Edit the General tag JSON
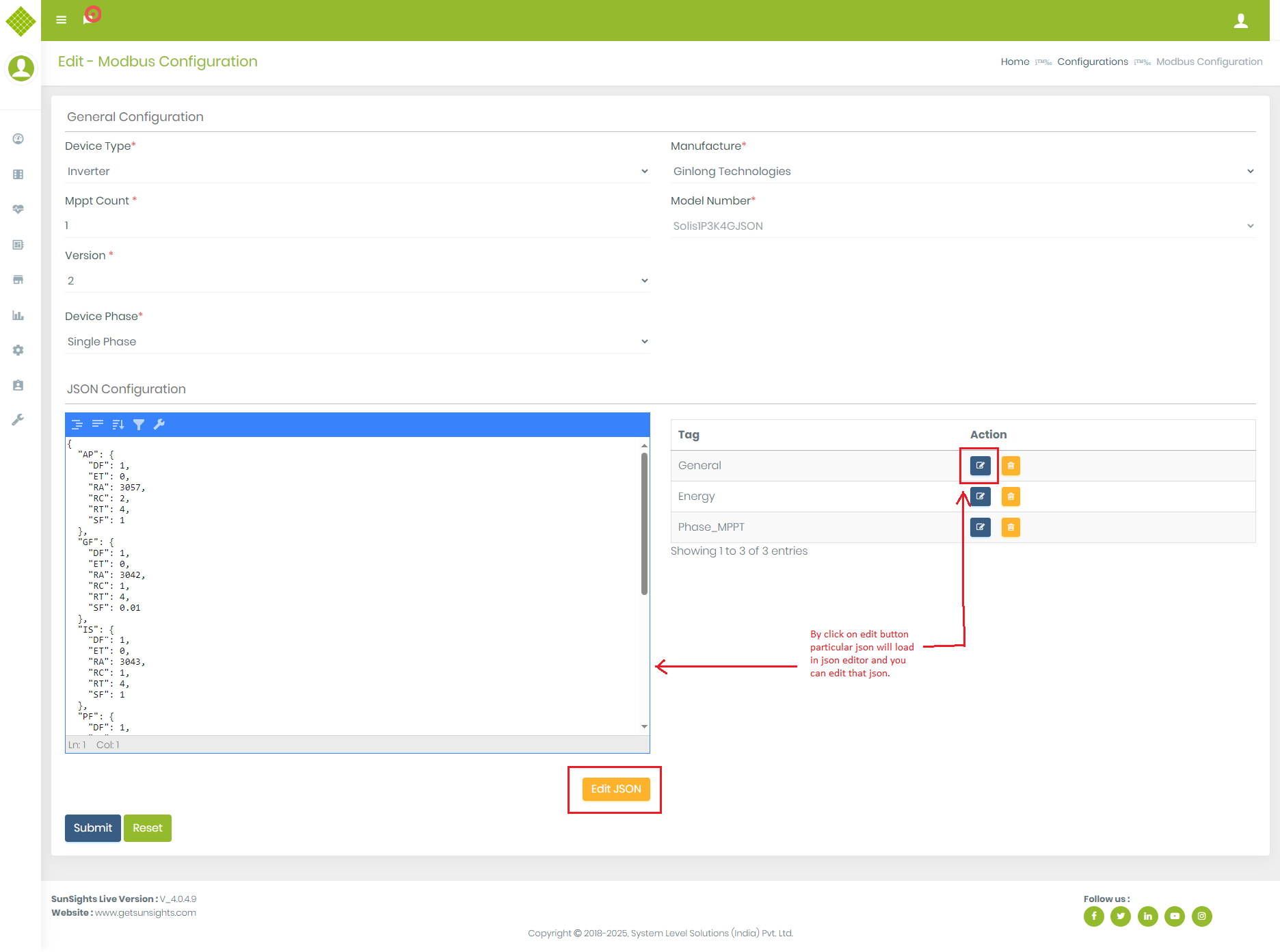The image size is (1280, 952). click(980, 466)
